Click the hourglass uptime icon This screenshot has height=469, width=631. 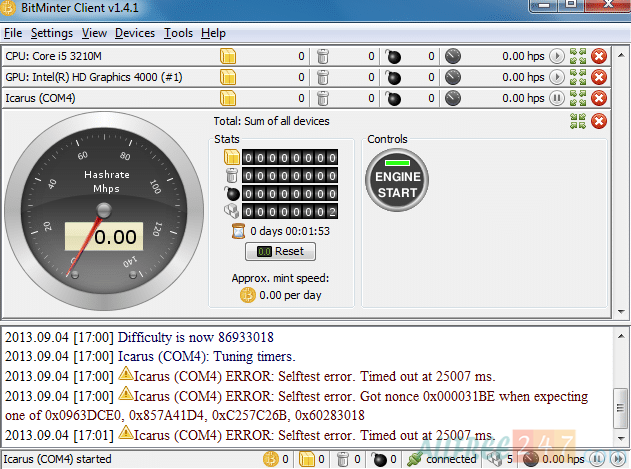(x=239, y=231)
